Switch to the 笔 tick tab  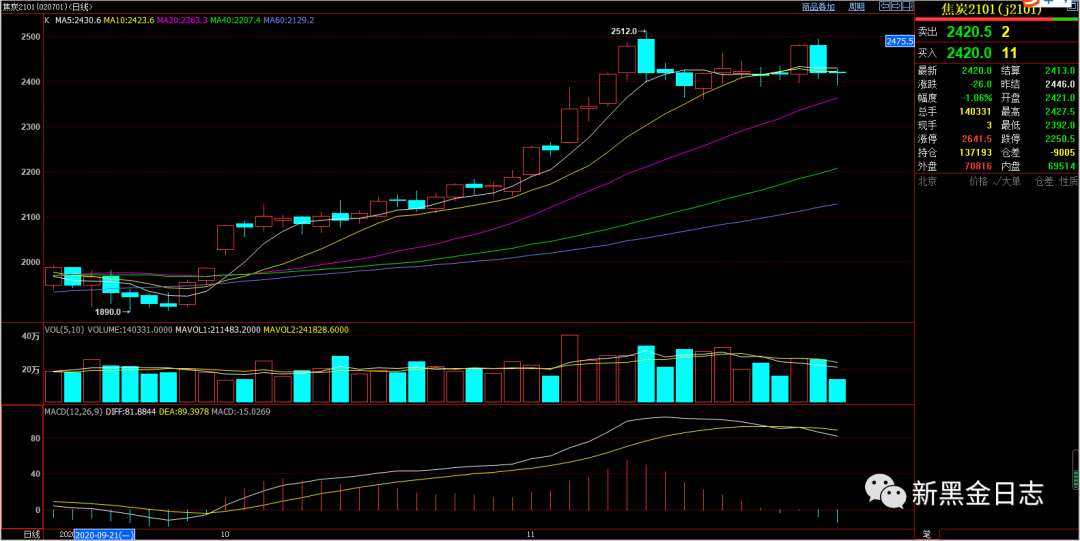[x=926, y=534]
